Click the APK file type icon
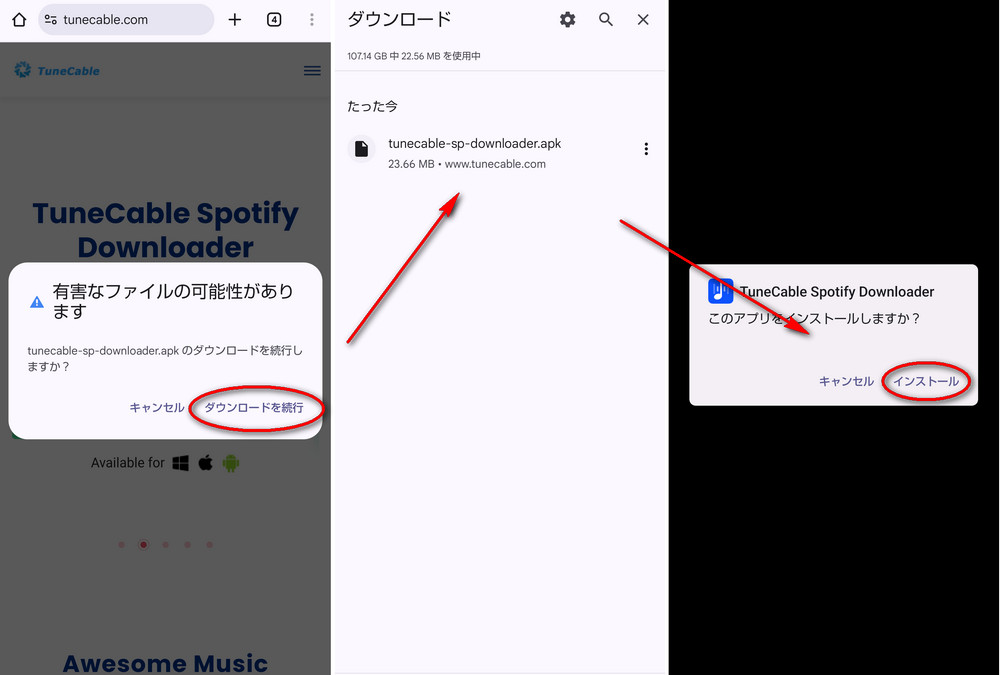 (362, 149)
